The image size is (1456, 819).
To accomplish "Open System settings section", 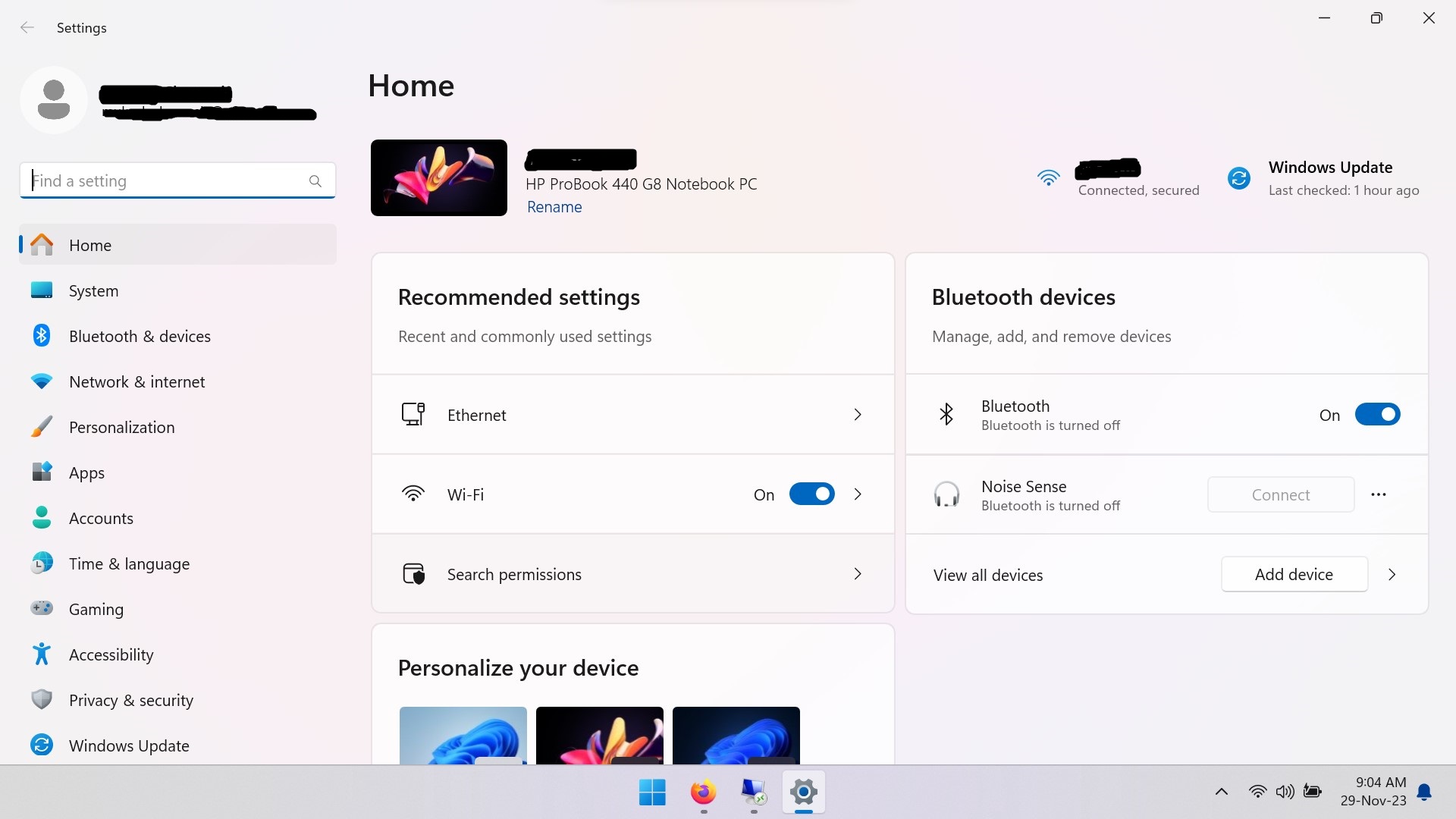I will coord(93,290).
